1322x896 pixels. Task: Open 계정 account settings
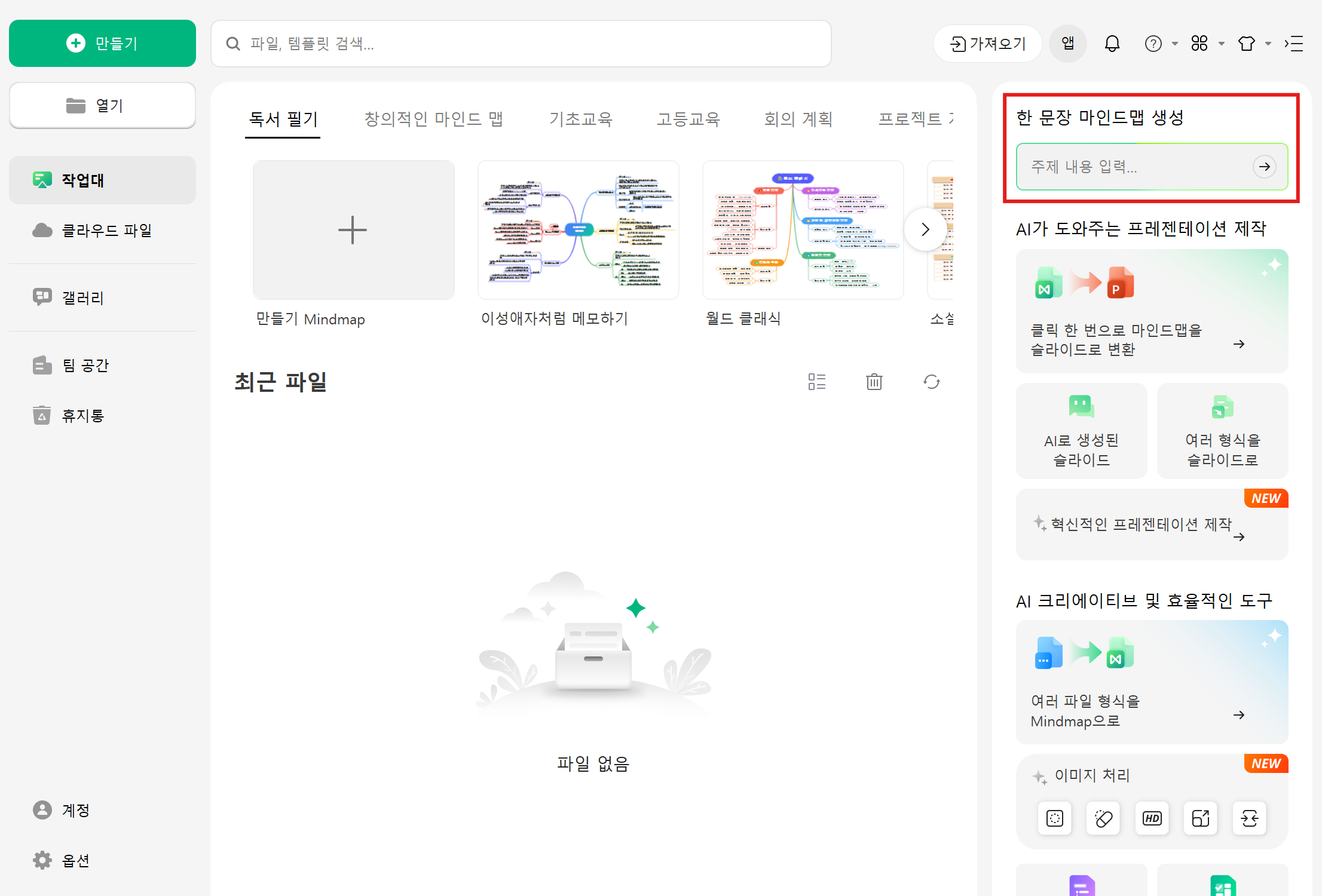(102, 810)
